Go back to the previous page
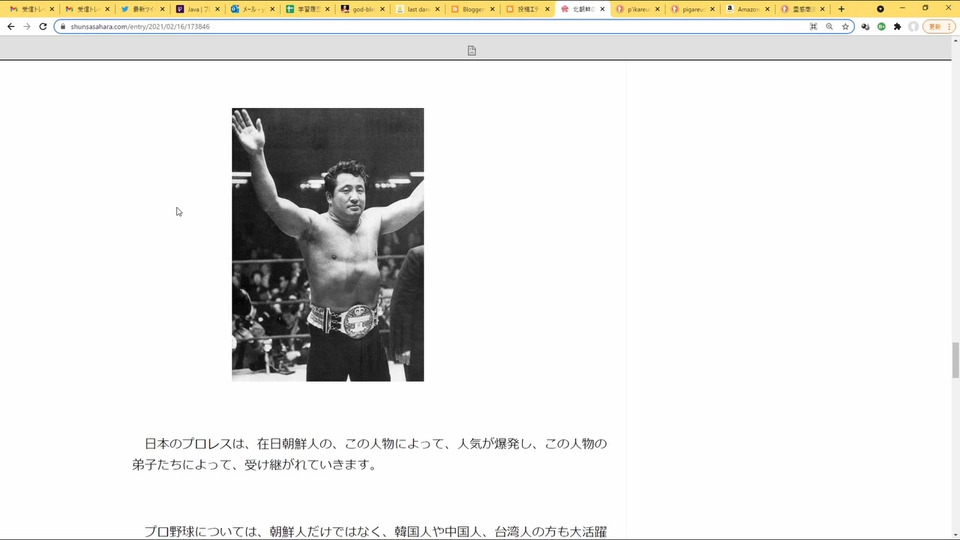The height and width of the screenshot is (540, 960). 11,26
